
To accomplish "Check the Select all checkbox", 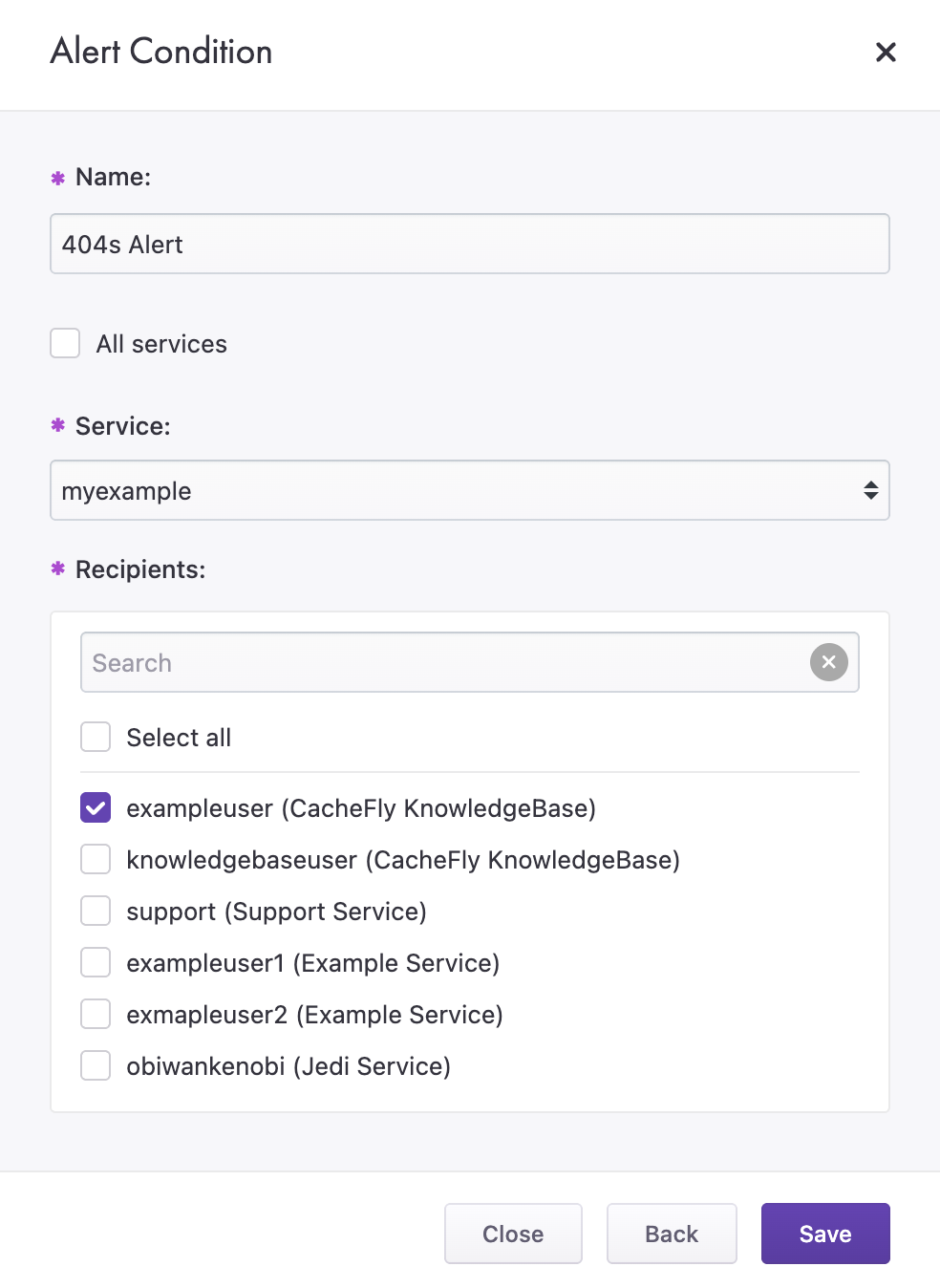I will point(96,738).
